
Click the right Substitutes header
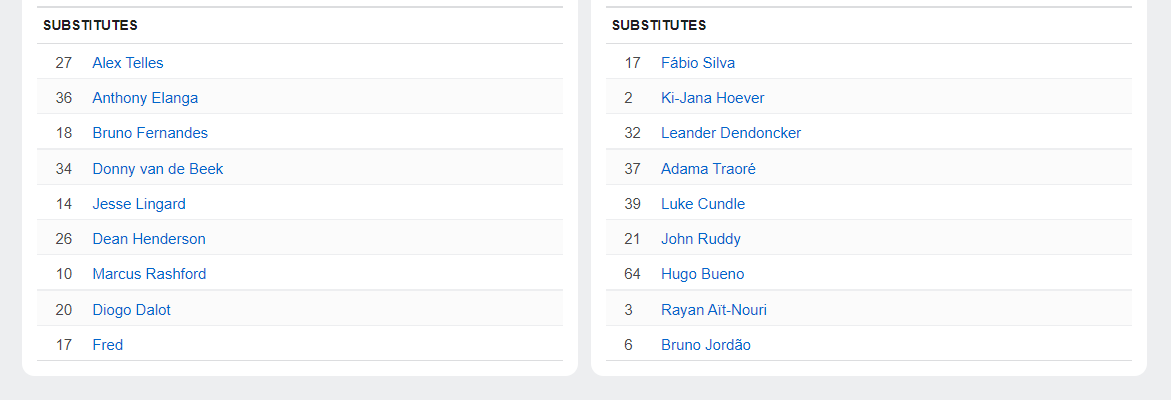(x=659, y=25)
